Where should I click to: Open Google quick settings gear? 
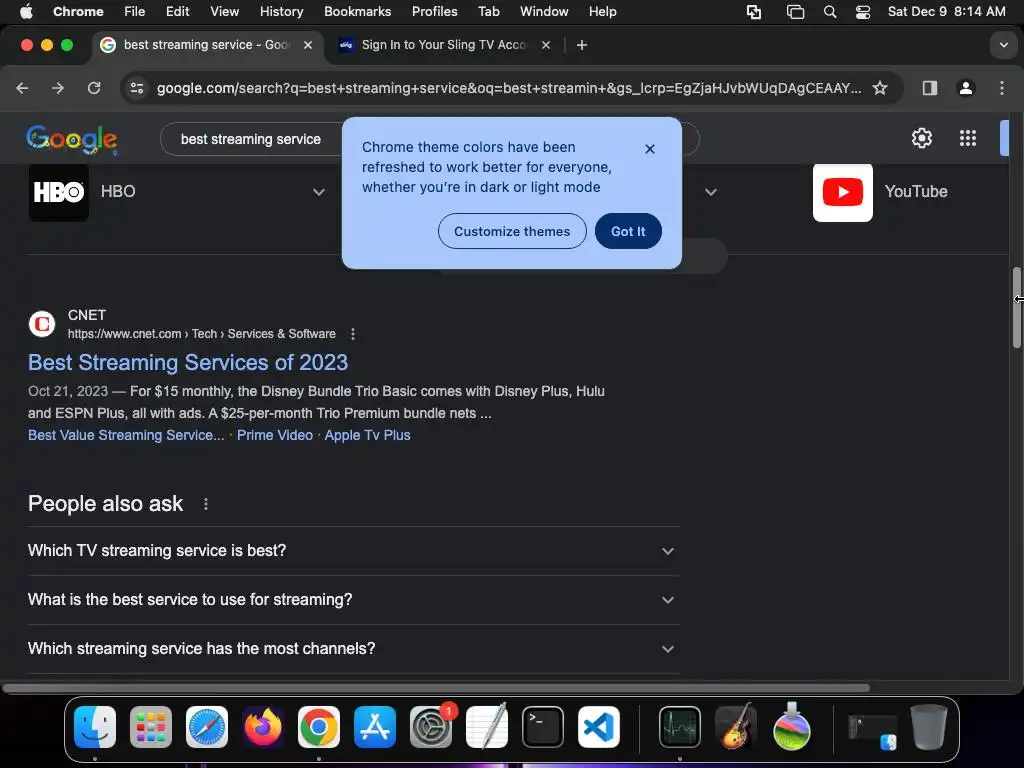[x=921, y=138]
